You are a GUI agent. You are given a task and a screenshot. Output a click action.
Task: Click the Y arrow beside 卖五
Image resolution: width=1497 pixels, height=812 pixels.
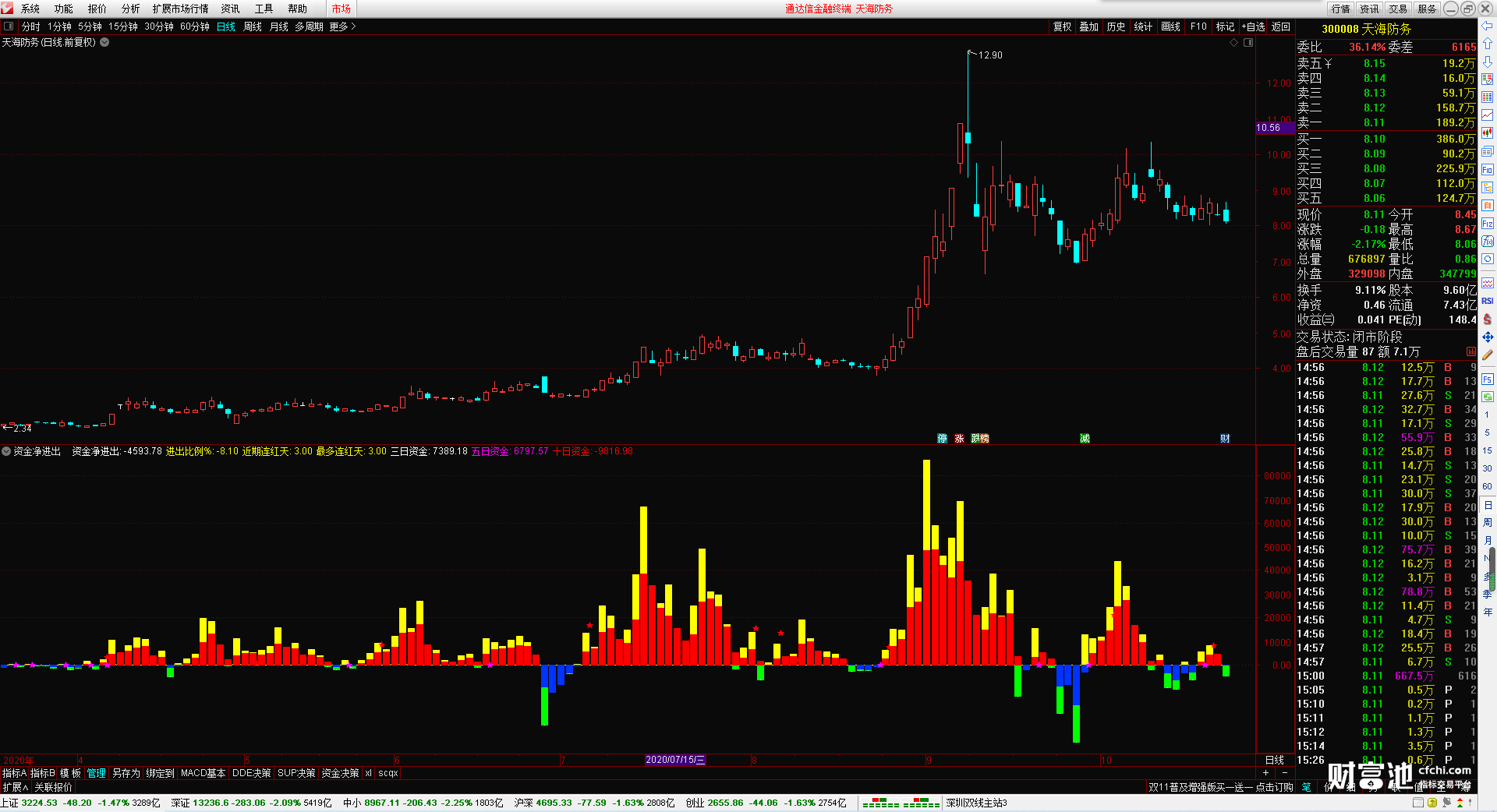point(1329,63)
